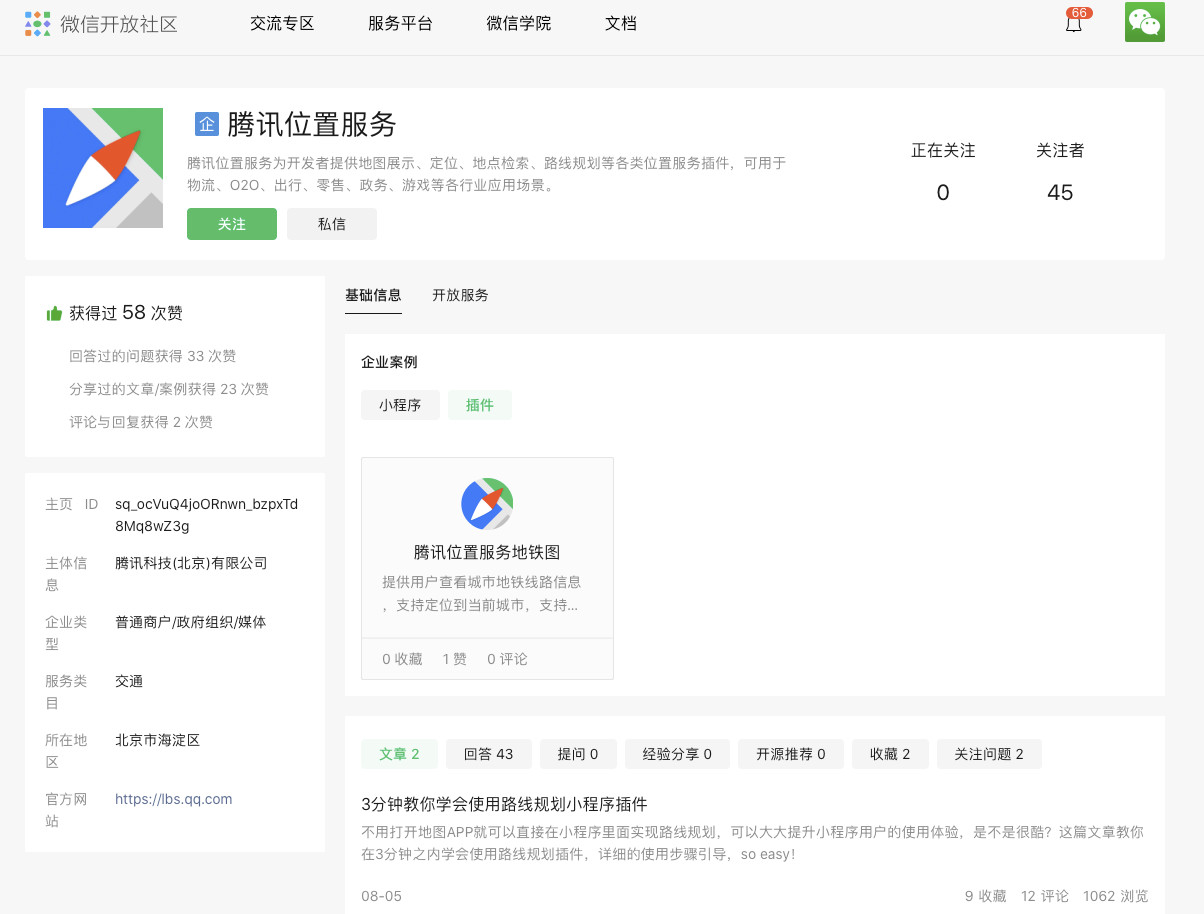
Task: Open the 服务平台 menu
Action: 400,23
